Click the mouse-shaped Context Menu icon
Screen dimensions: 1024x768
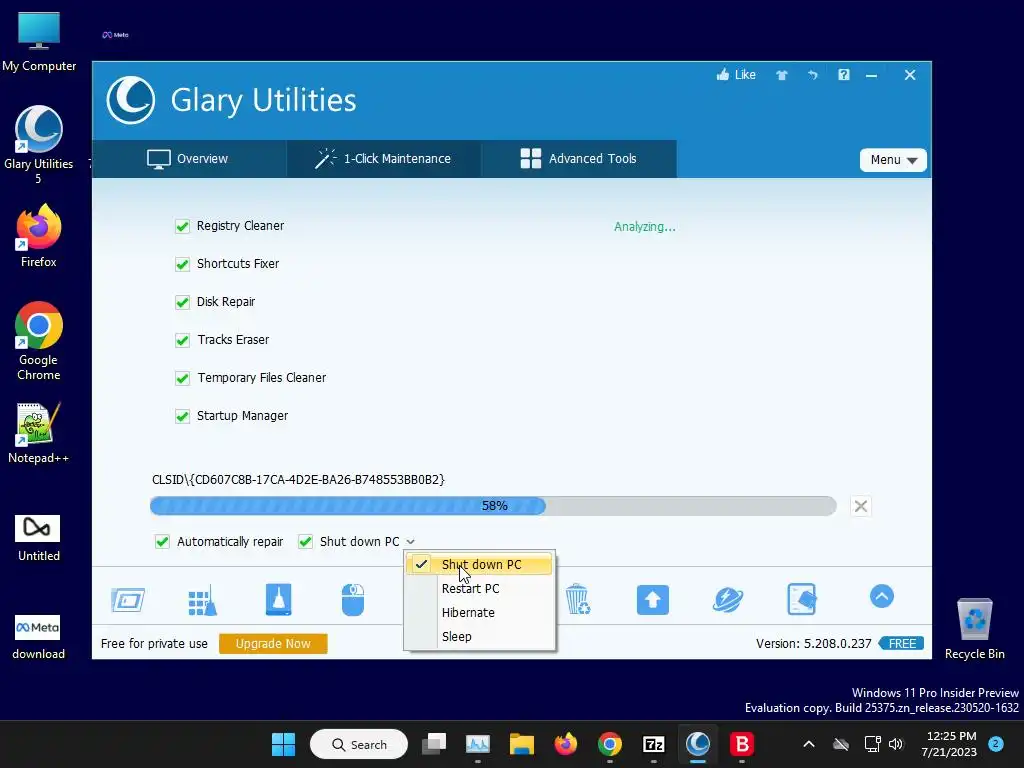tap(353, 600)
